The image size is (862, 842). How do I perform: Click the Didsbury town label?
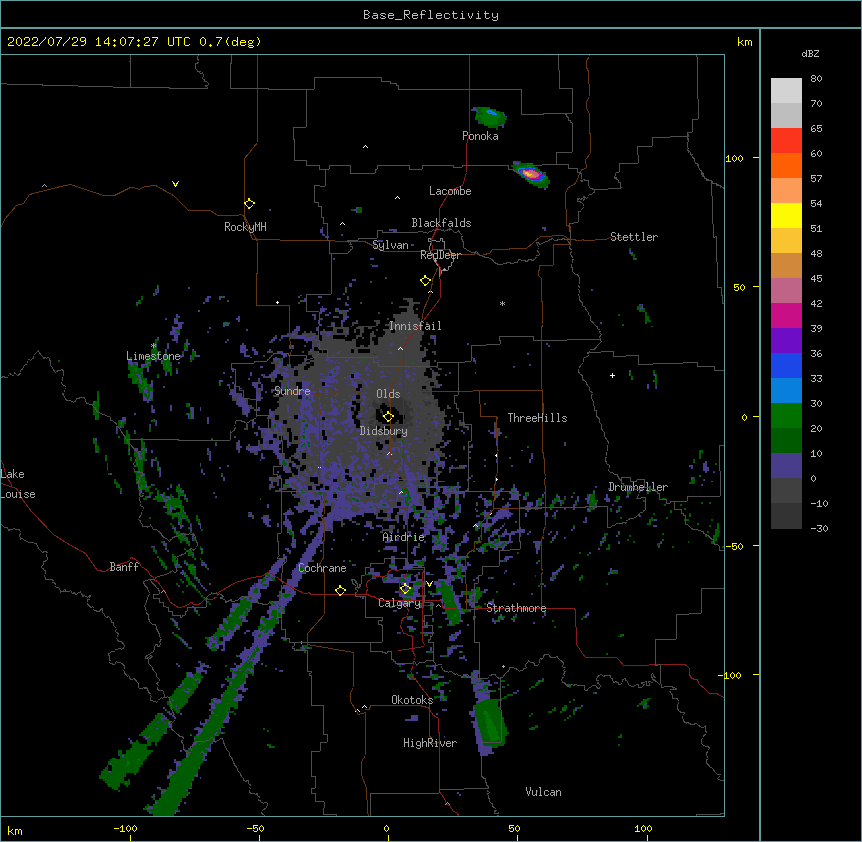384,431
